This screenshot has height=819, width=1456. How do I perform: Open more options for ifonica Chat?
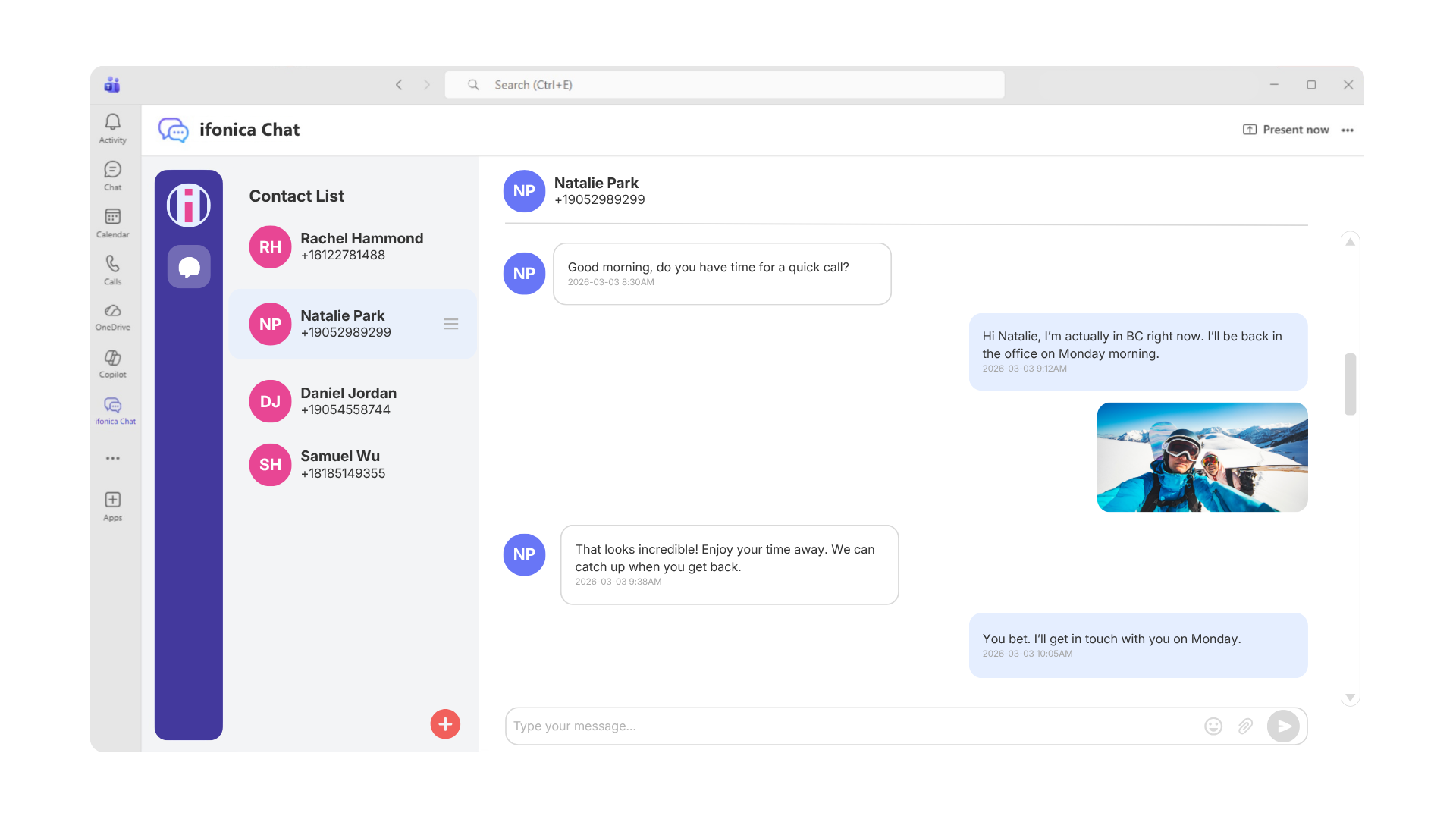point(1348,130)
